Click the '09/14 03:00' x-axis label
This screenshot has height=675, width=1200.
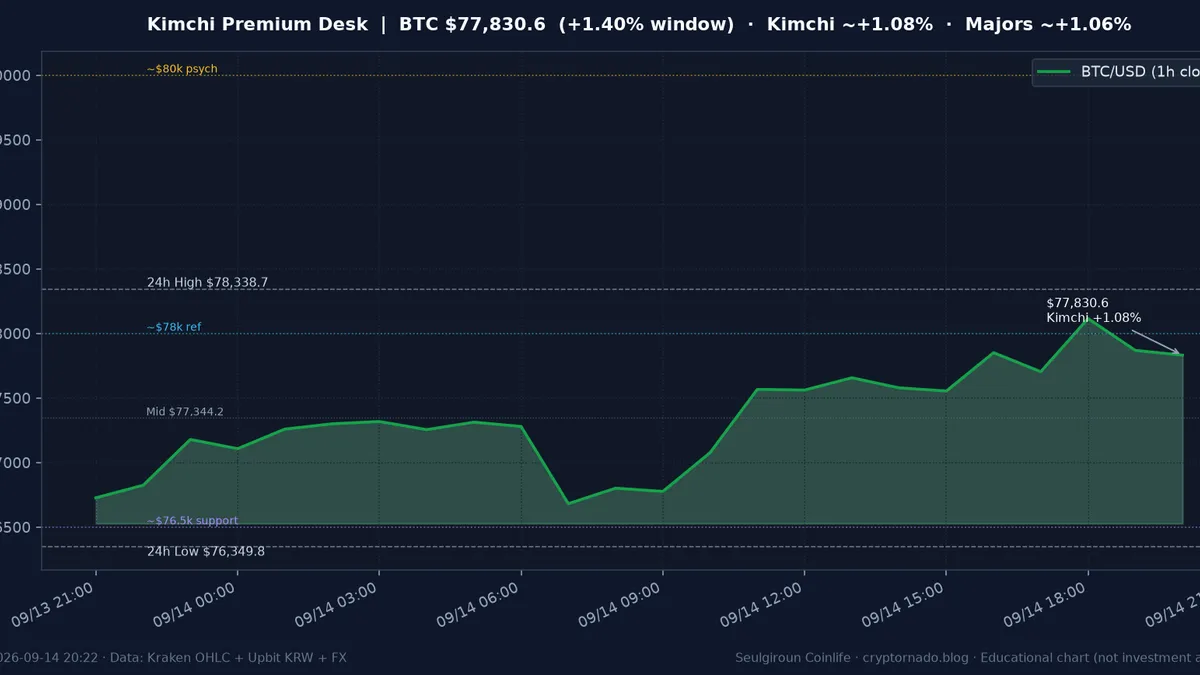[x=337, y=606]
